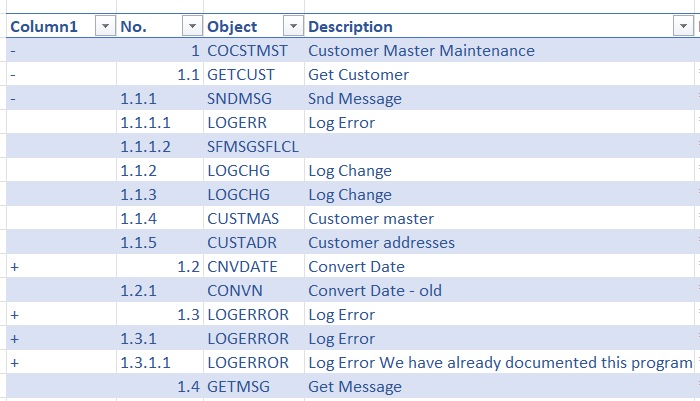The height and width of the screenshot is (401, 700).
Task: Expand row 1.3.1 LOGERROR plus sign
Action: click(x=14, y=339)
